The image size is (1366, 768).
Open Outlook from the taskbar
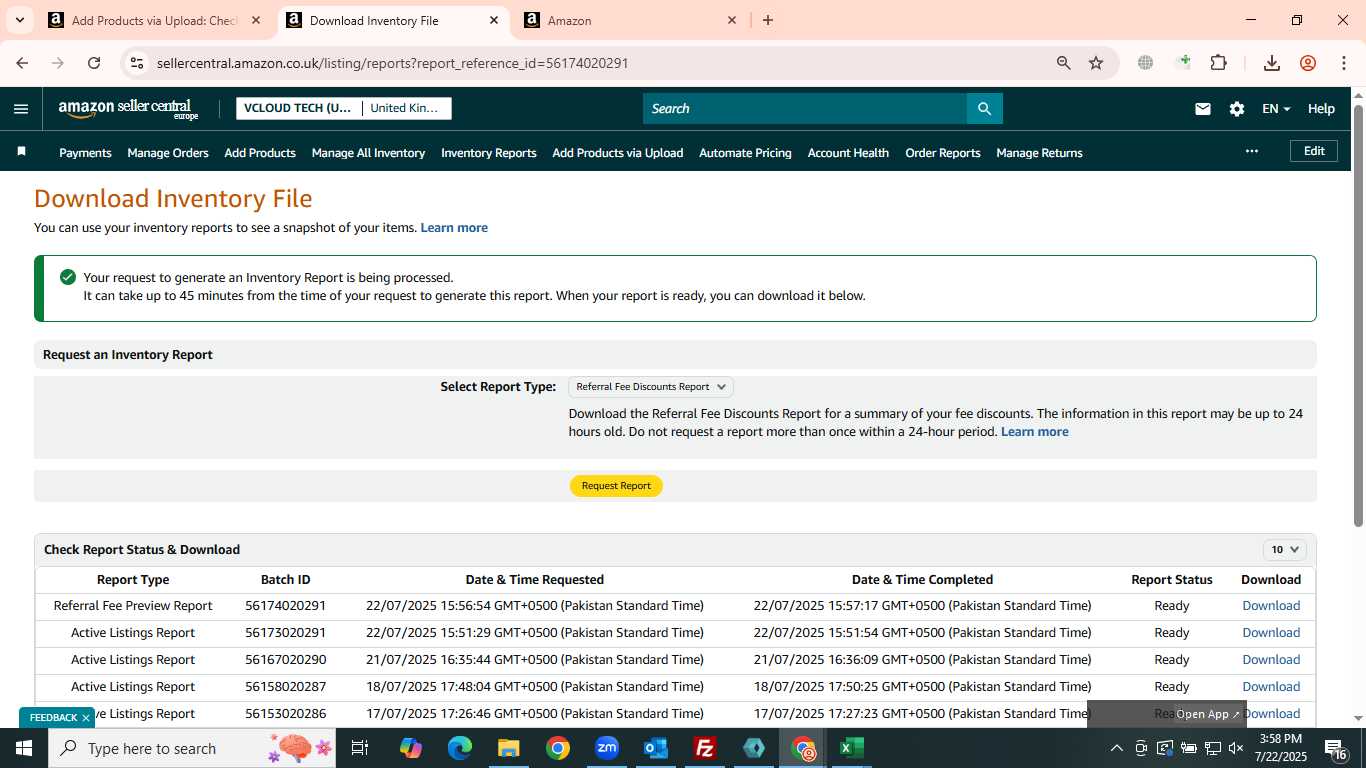tap(656, 748)
